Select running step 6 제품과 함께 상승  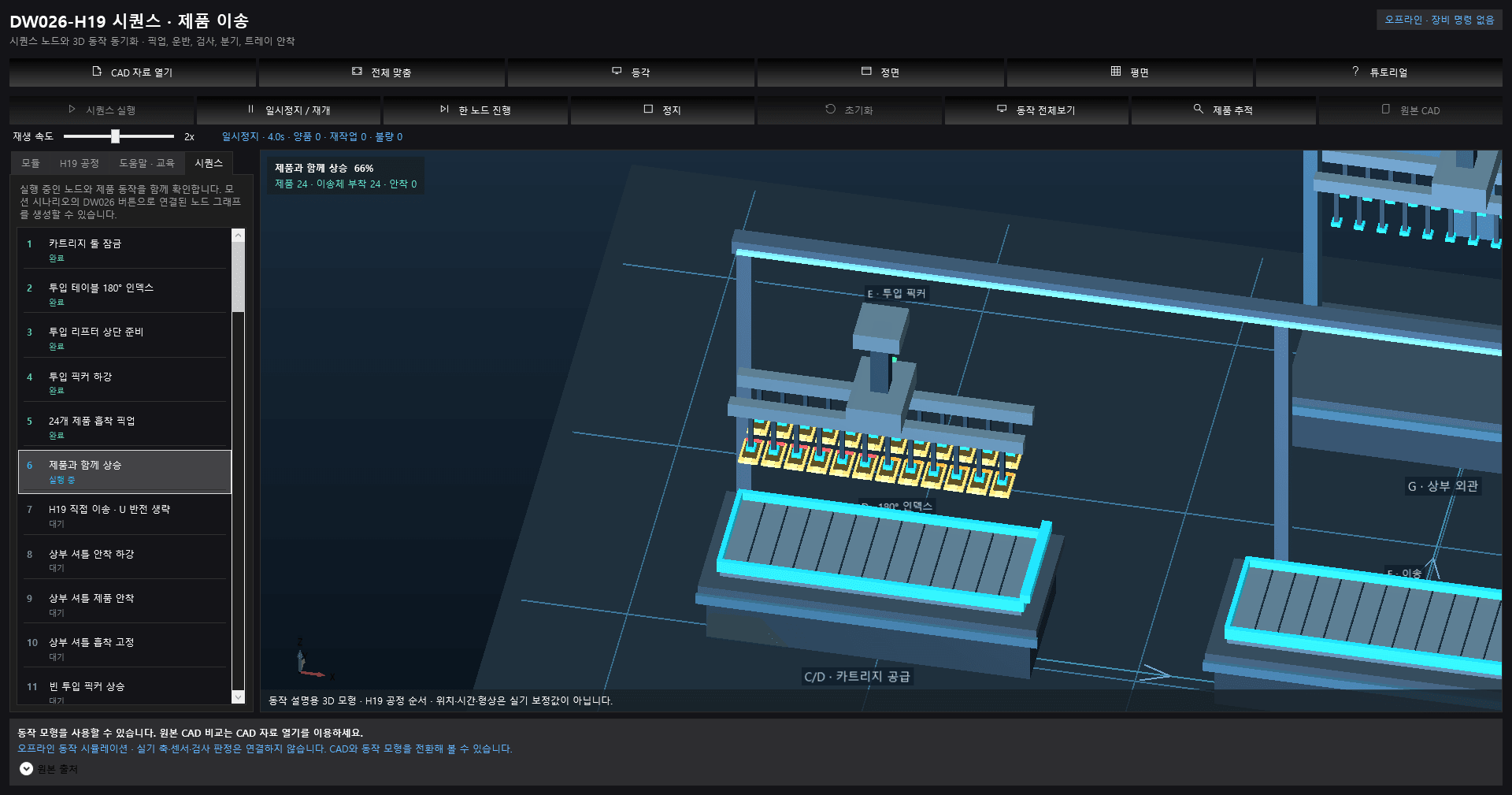tap(124, 472)
